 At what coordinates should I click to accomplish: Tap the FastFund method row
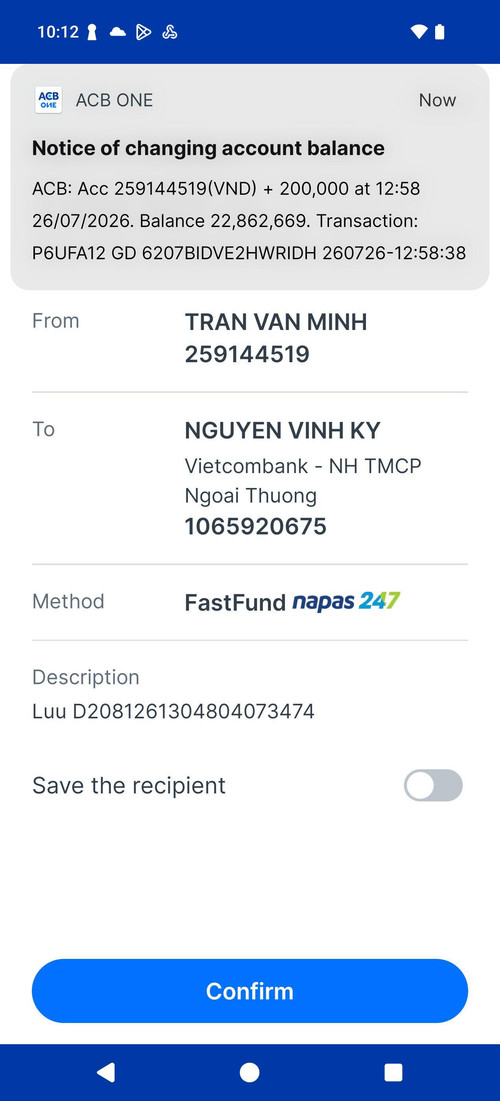[249, 602]
